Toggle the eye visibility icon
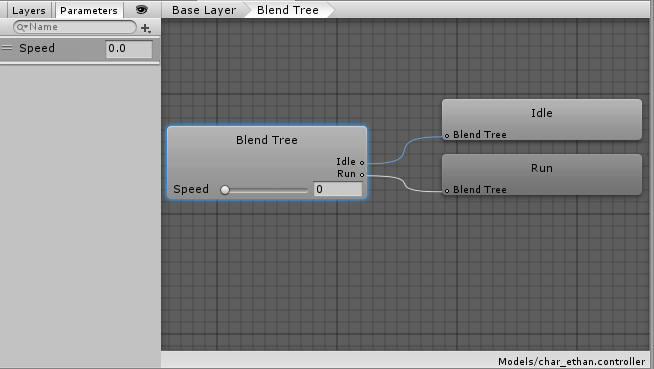 tap(142, 10)
